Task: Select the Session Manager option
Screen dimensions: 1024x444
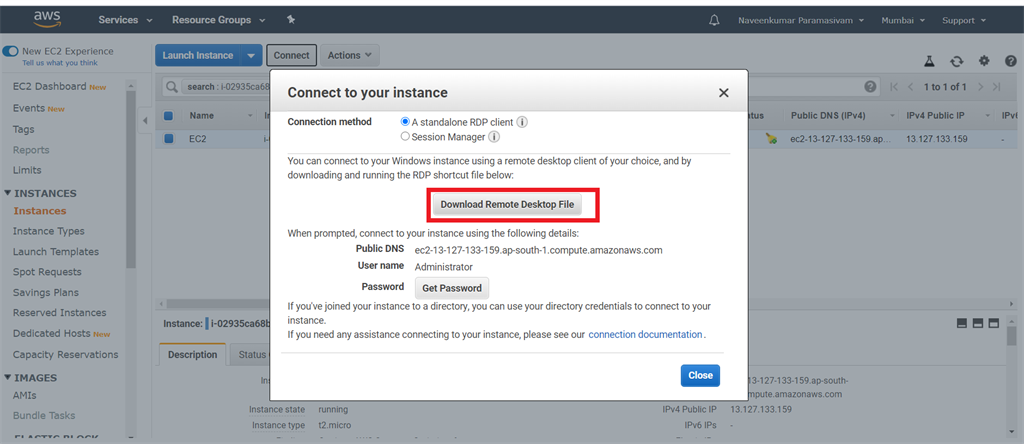Action: (x=405, y=137)
